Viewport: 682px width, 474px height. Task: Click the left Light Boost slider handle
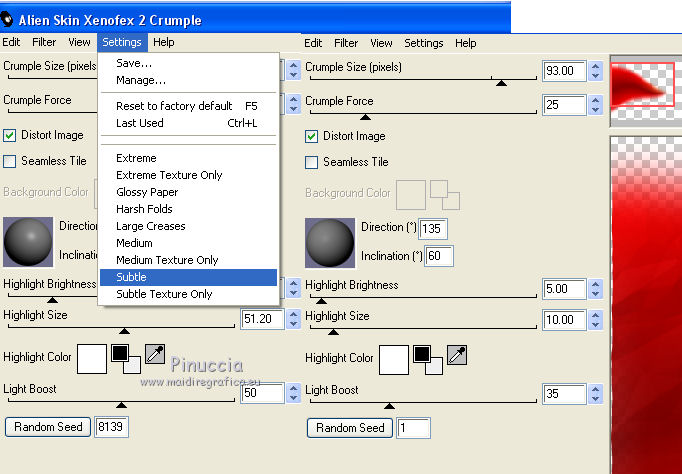pyautogui.click(x=121, y=405)
